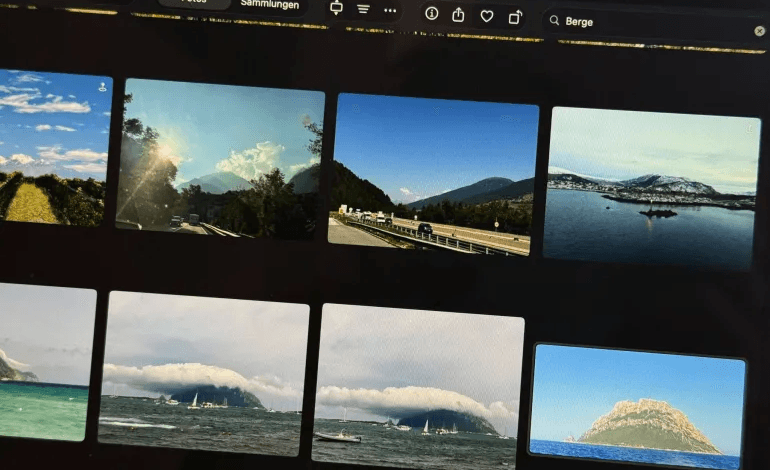The image size is (770, 470).
Task: Select the highway with cars mountain photo
Action: pos(434,176)
